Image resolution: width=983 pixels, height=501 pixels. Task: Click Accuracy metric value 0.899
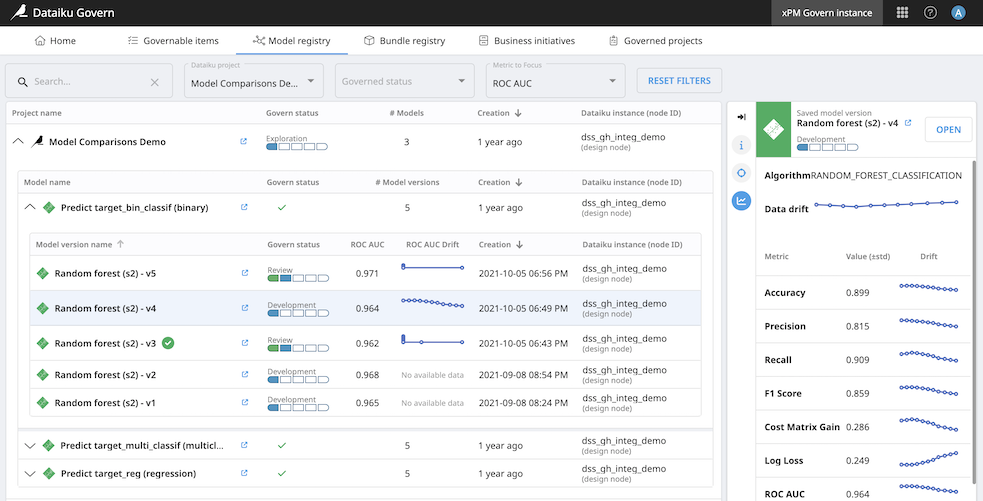tap(858, 293)
